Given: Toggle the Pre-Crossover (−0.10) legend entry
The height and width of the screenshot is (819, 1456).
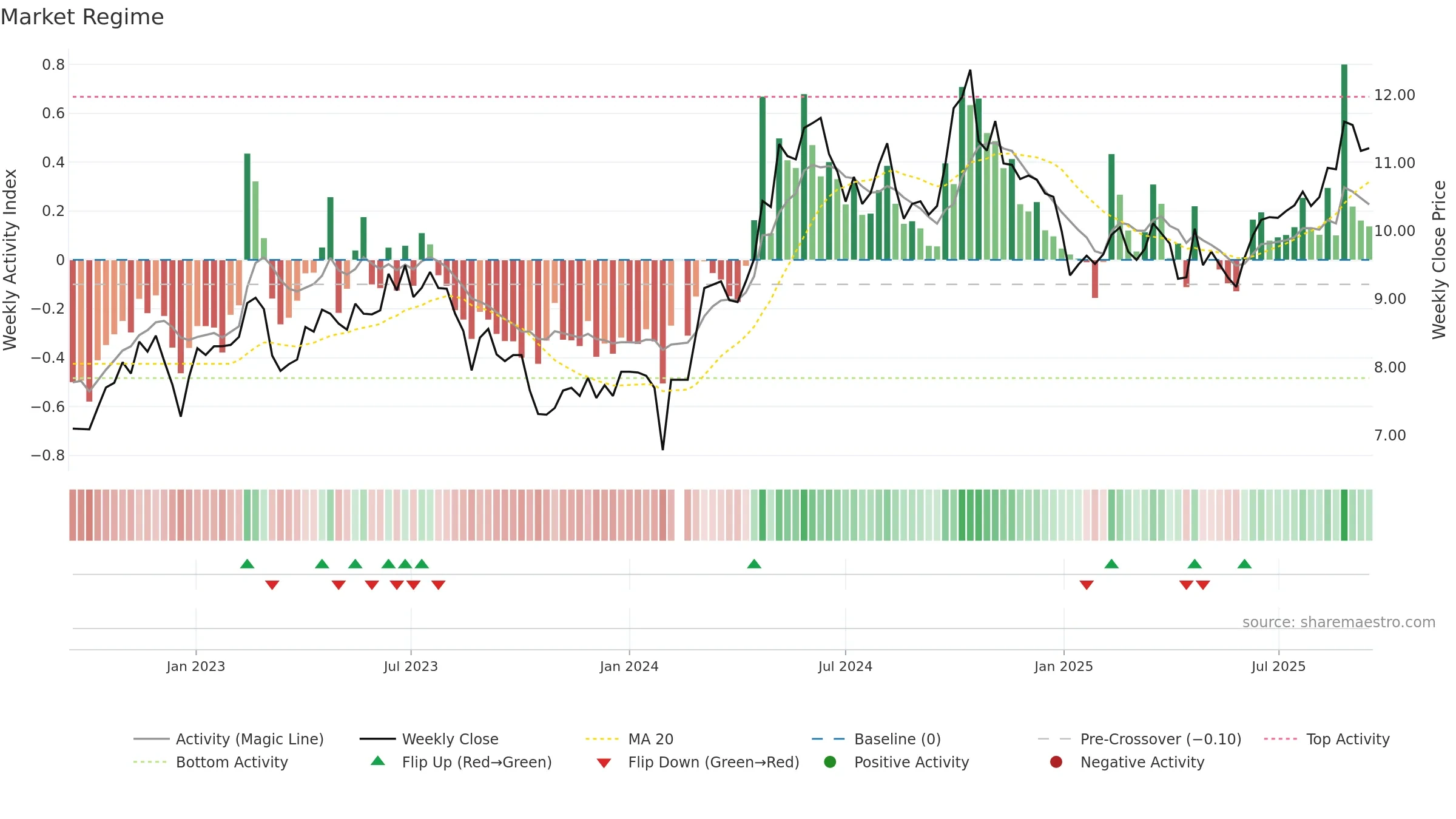Looking at the screenshot, I should [1139, 739].
